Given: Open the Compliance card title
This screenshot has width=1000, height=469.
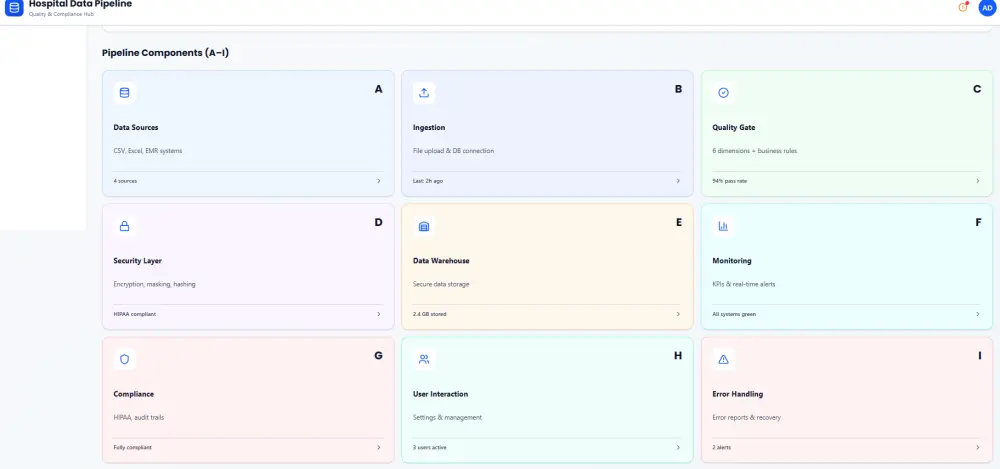Looking at the screenshot, I should point(133,394).
